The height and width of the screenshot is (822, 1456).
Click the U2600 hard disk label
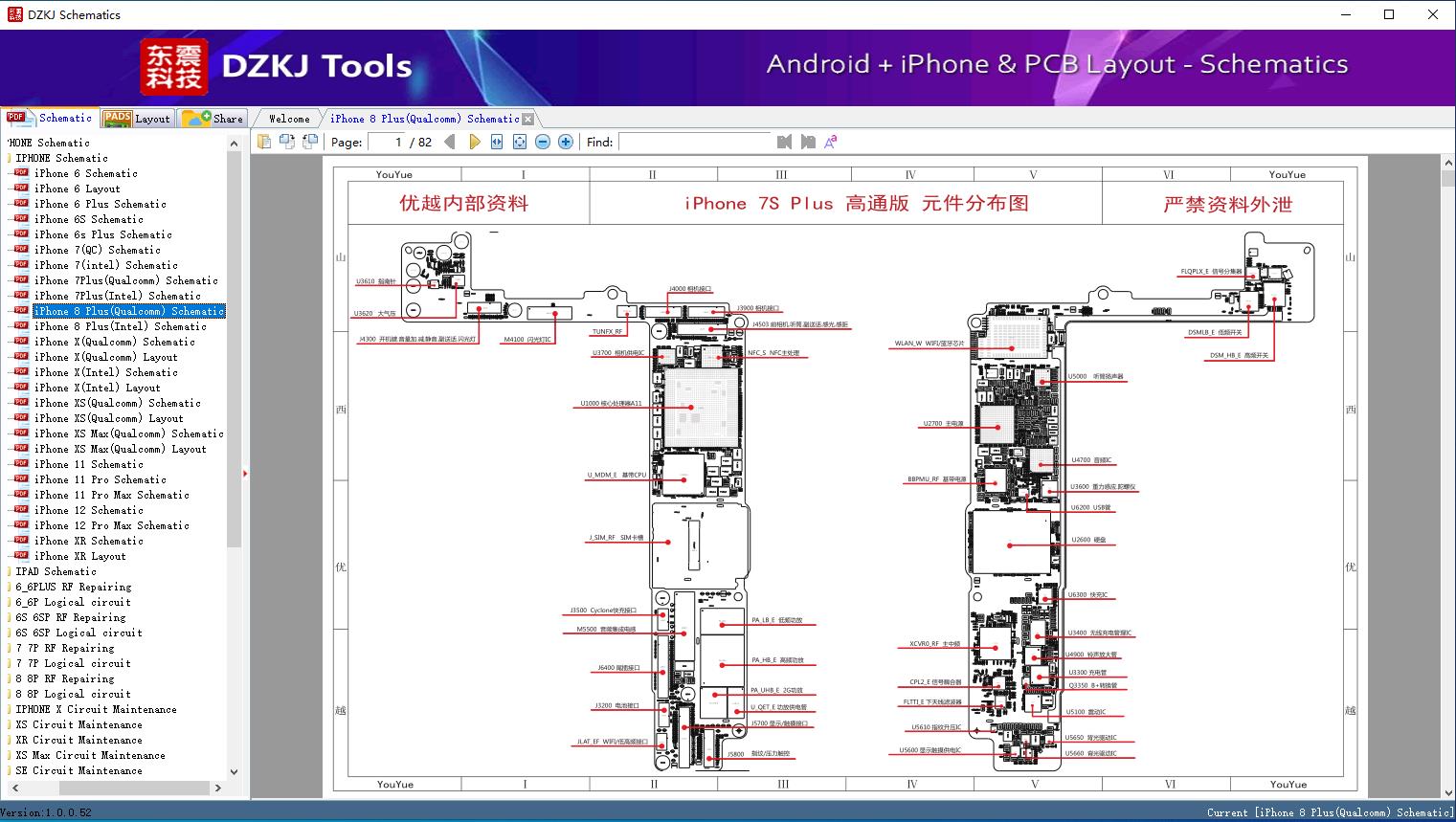1088,540
